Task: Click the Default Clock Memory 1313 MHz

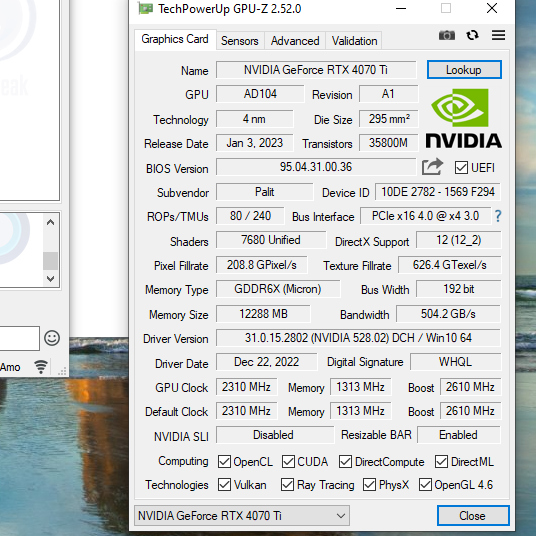Action: click(x=360, y=411)
